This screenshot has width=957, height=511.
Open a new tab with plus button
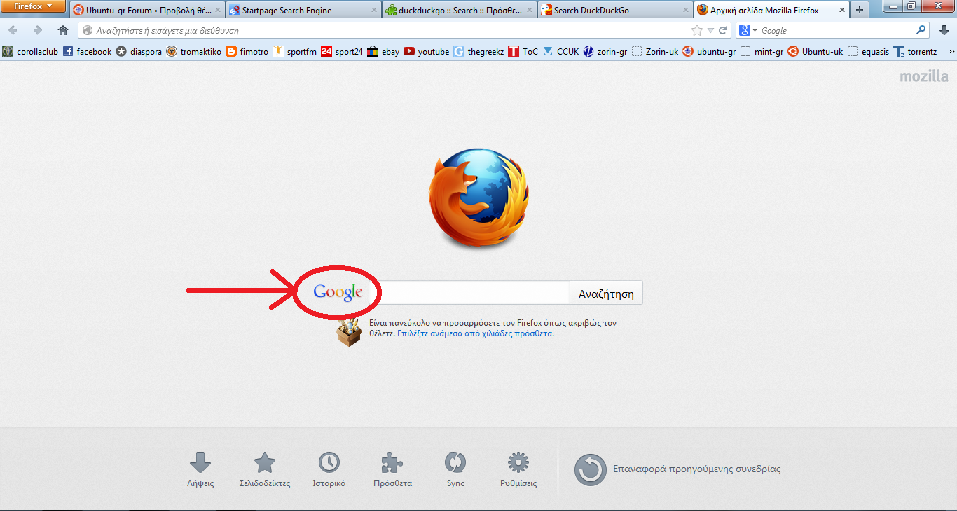pyautogui.click(x=860, y=10)
